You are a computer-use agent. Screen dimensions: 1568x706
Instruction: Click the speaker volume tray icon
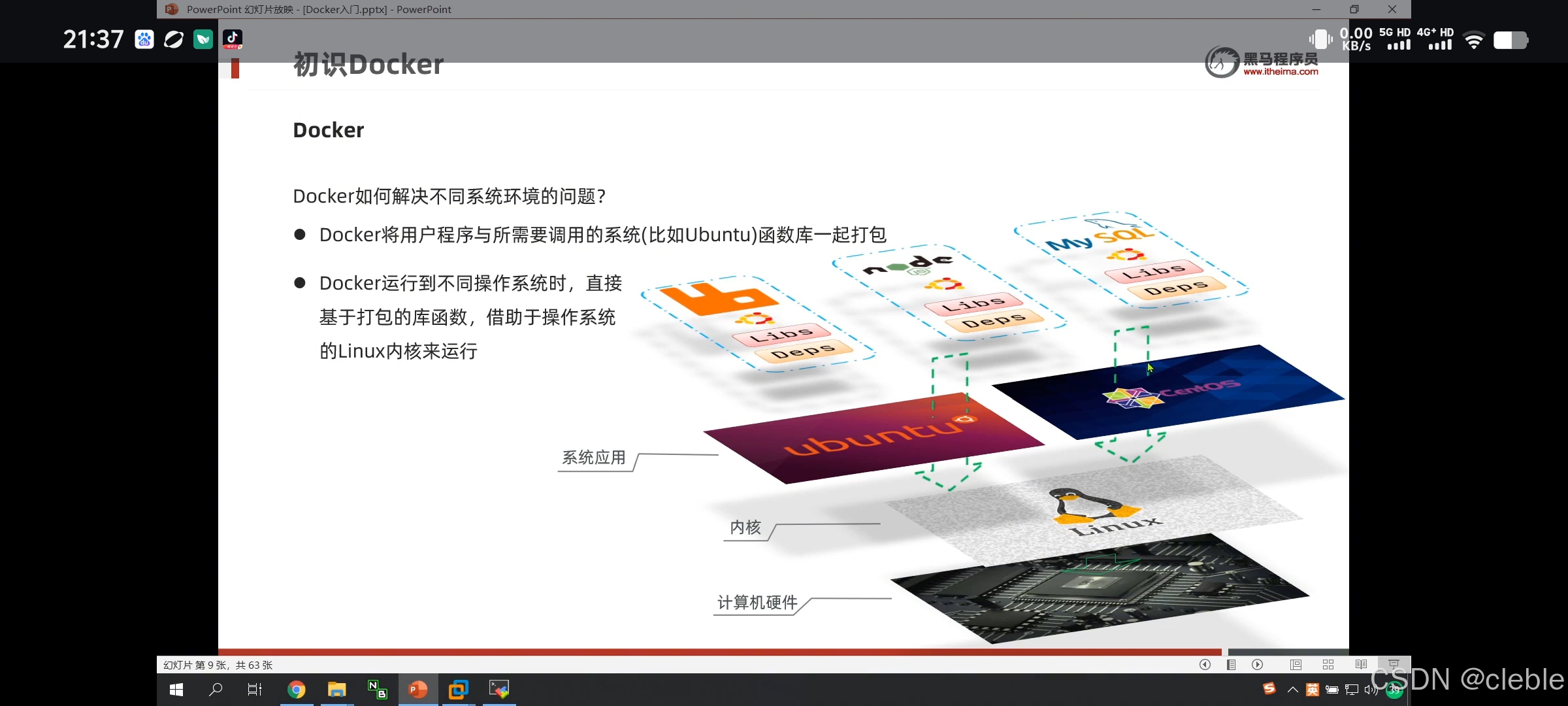point(1371,690)
